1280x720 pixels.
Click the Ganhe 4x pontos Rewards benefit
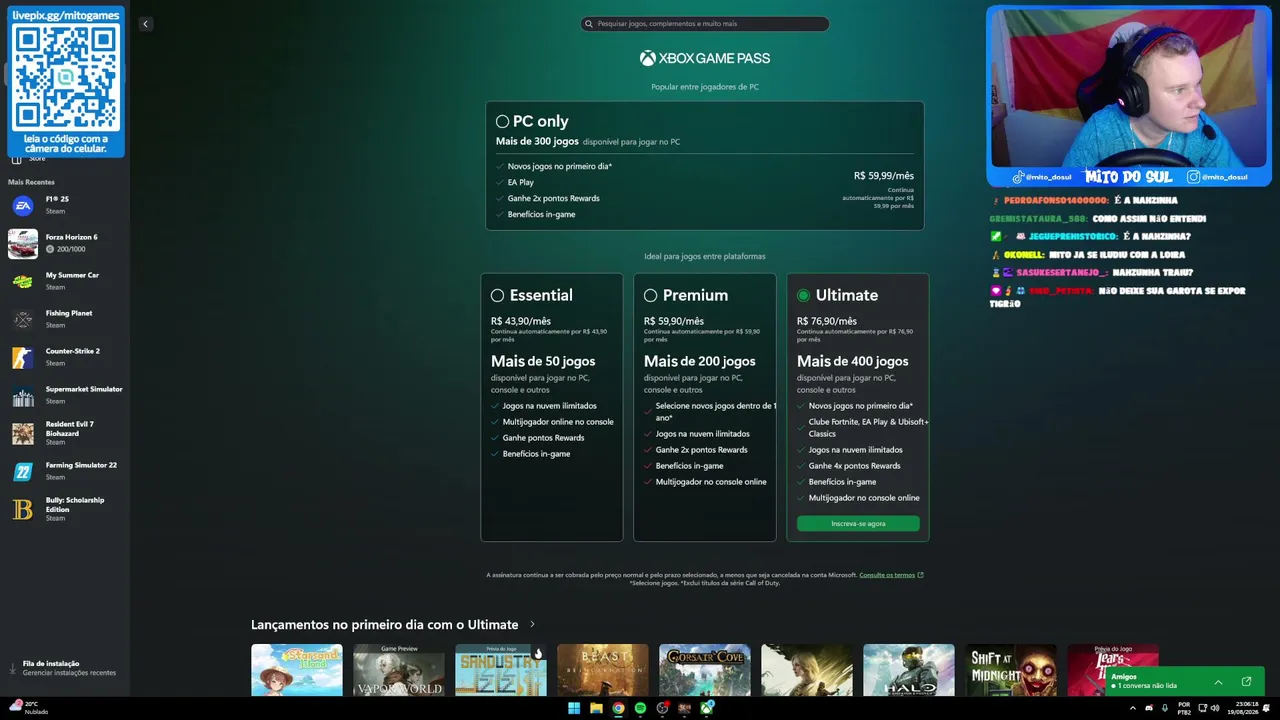pos(855,466)
